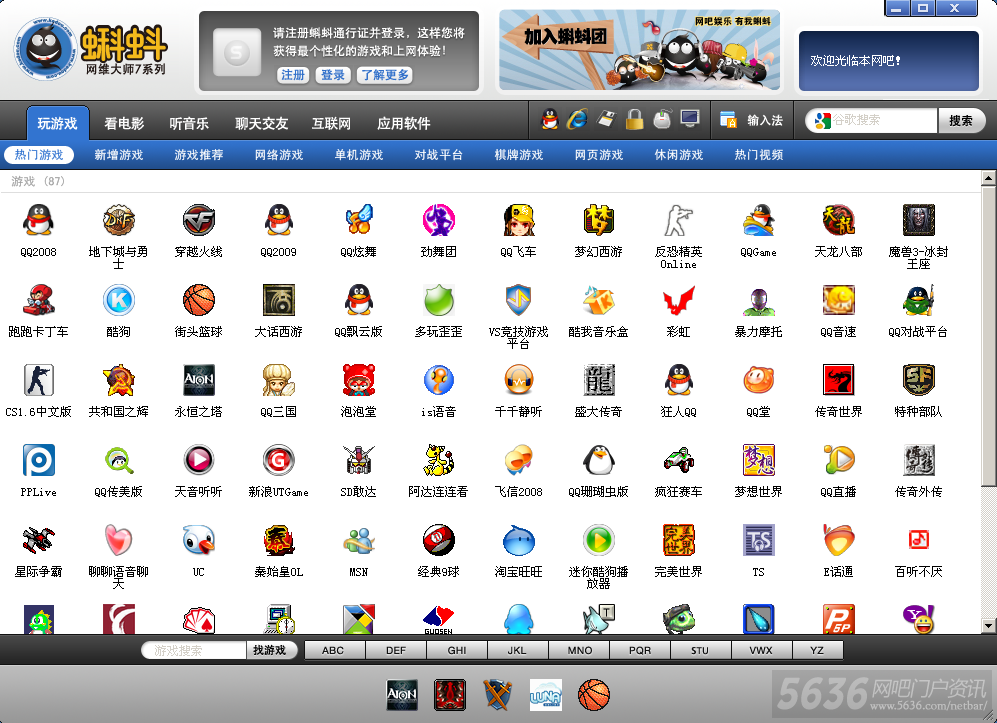997x723 pixels.
Task: Launch 街头篮球 basketball icon
Action: (198, 300)
